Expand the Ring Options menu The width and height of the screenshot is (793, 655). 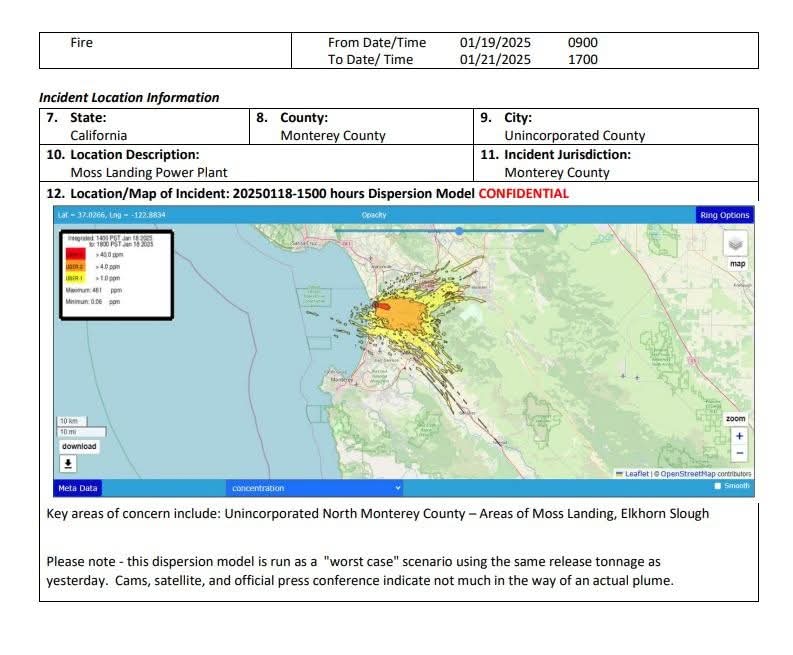(723, 215)
